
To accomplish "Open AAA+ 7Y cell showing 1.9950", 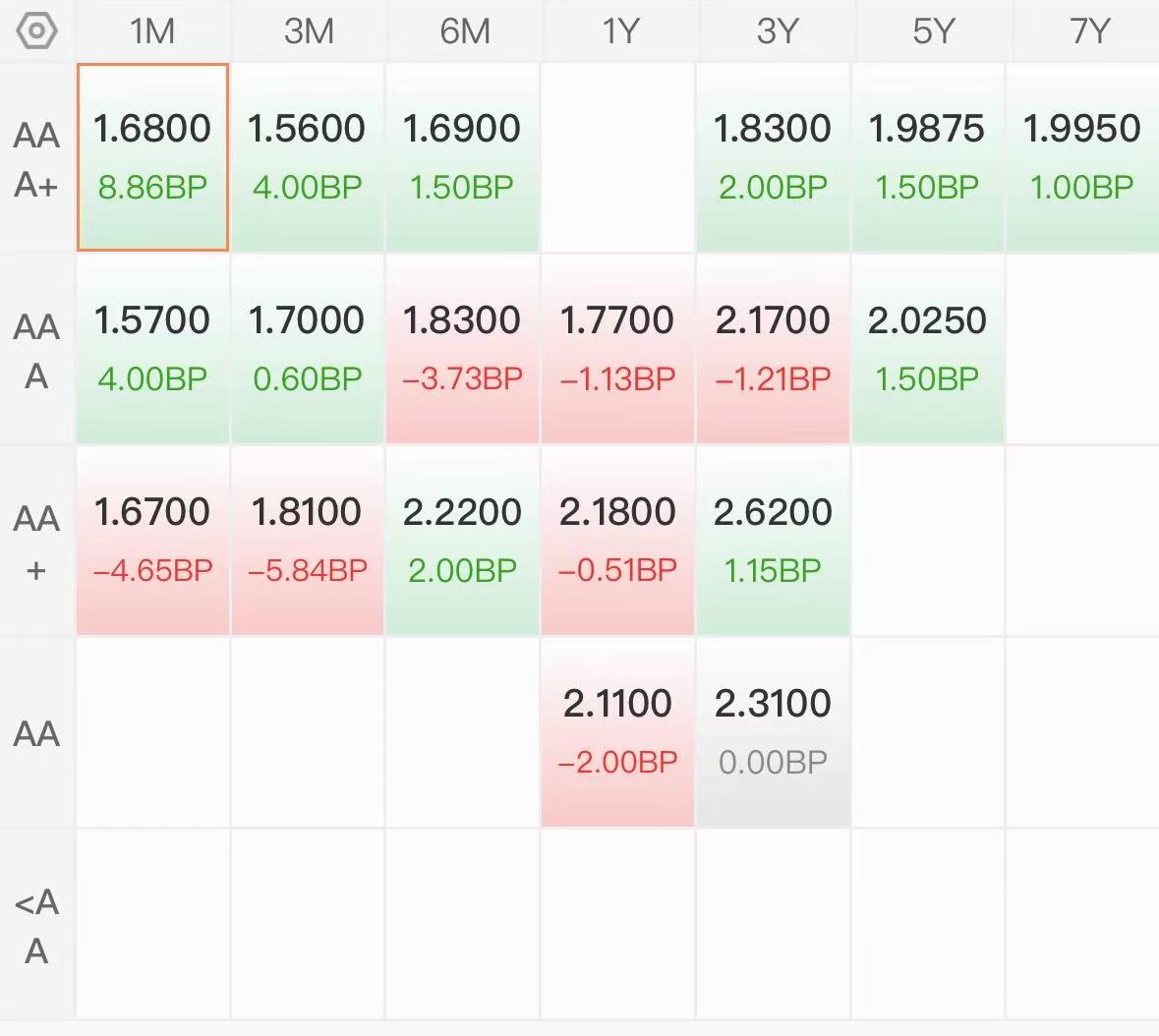I will [1083, 157].
